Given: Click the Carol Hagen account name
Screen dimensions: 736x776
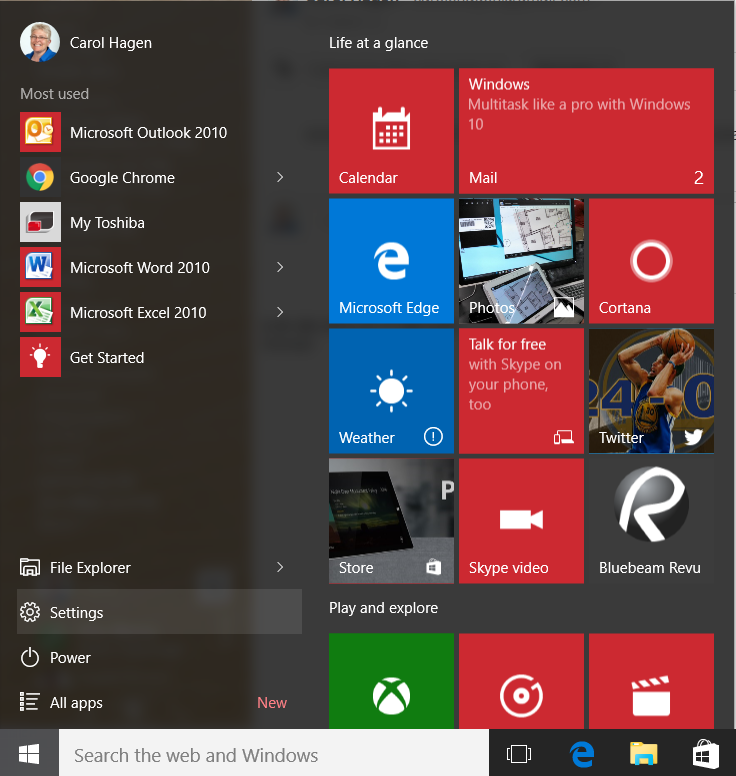Looking at the screenshot, I should (x=111, y=43).
